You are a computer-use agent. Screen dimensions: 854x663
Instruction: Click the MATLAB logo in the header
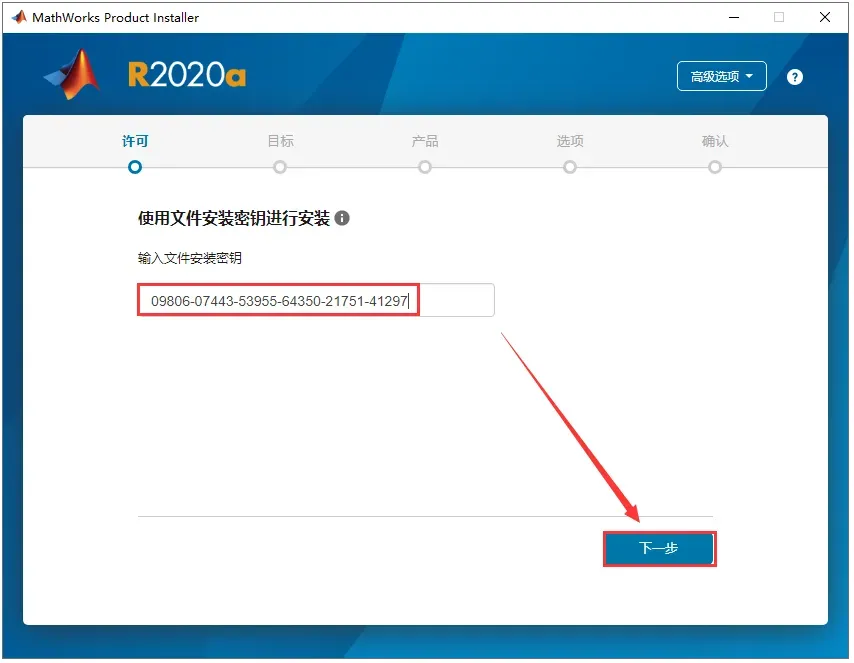point(72,75)
